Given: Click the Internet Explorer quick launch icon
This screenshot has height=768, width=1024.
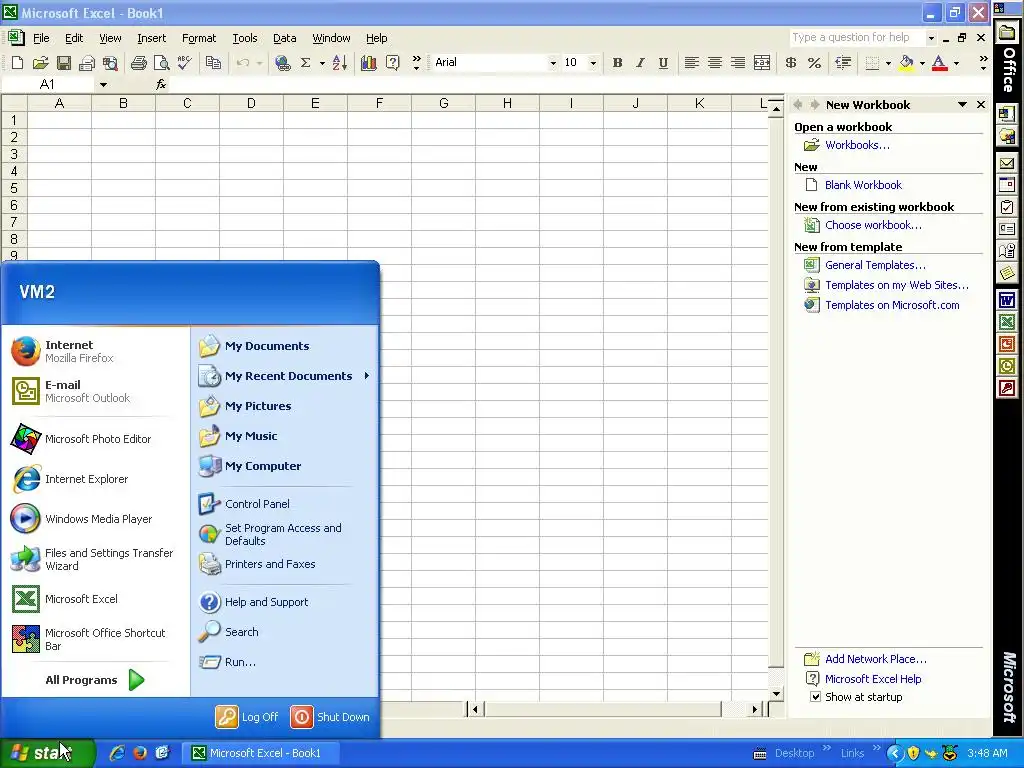Looking at the screenshot, I should 117,753.
